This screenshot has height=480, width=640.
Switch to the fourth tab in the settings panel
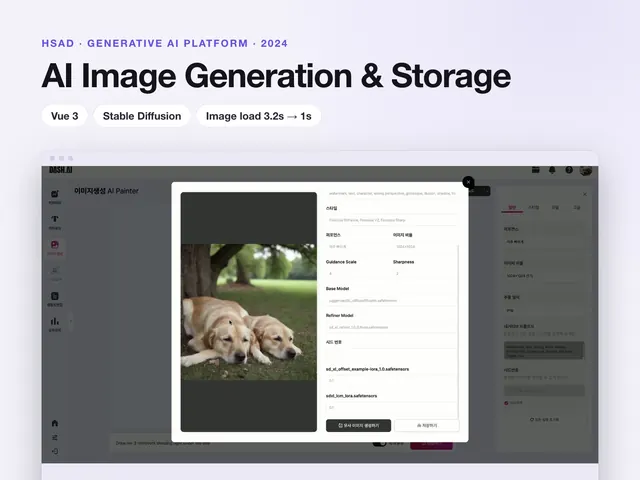click(x=577, y=207)
